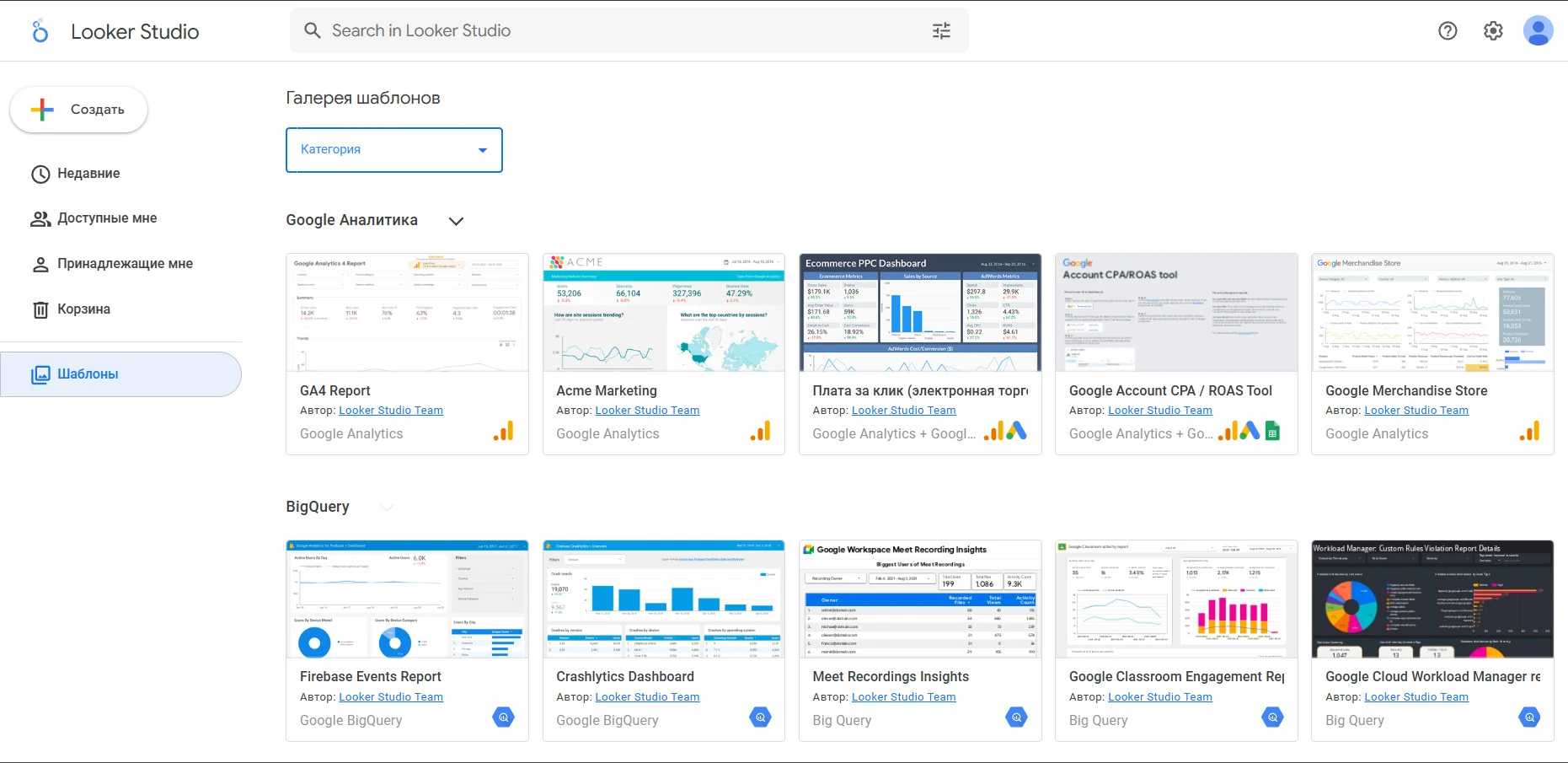Screen dimensions: 1568x763
Task: Click the BigQuery icon on Crashlytics Dashboard card
Action: (x=760, y=717)
